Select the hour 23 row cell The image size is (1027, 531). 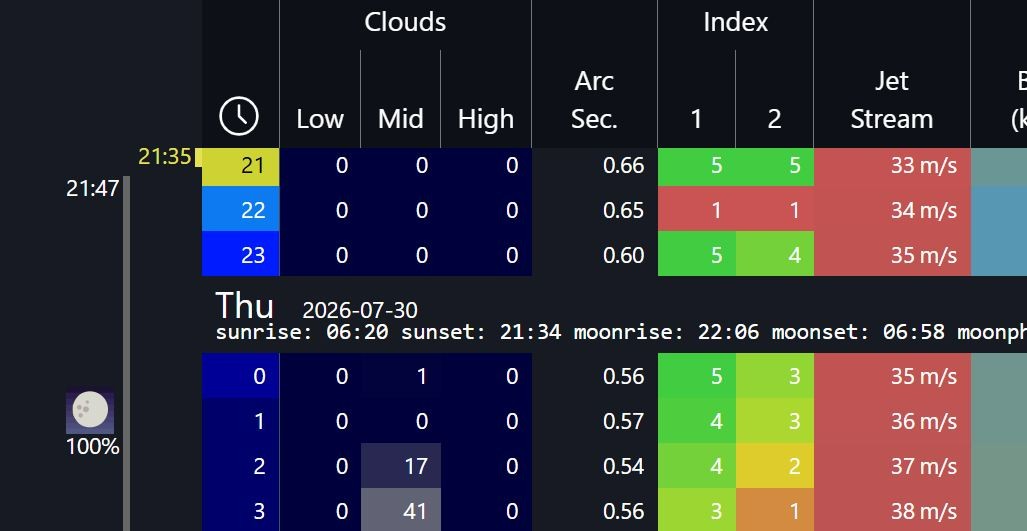[x=240, y=254]
